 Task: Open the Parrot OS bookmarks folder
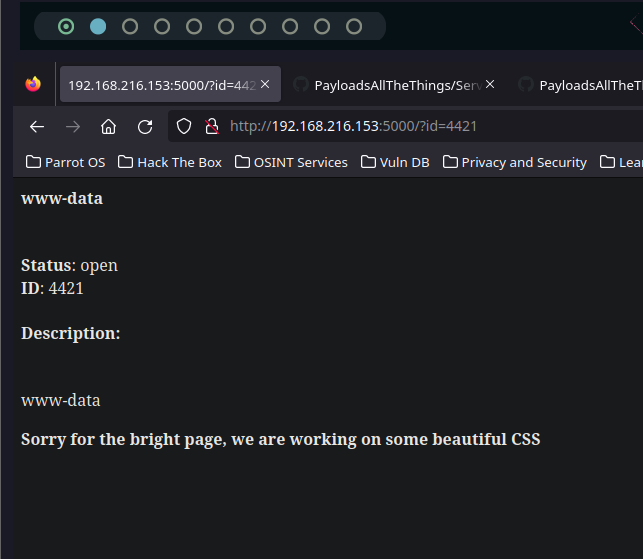click(65, 162)
